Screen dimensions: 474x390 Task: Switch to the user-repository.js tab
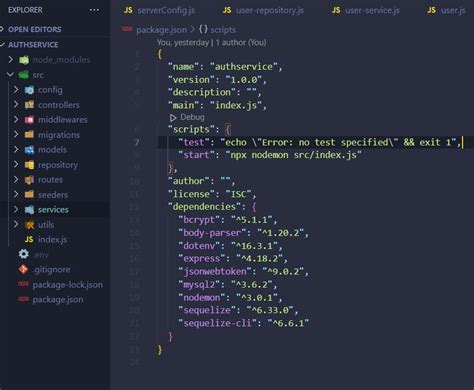tap(263, 10)
